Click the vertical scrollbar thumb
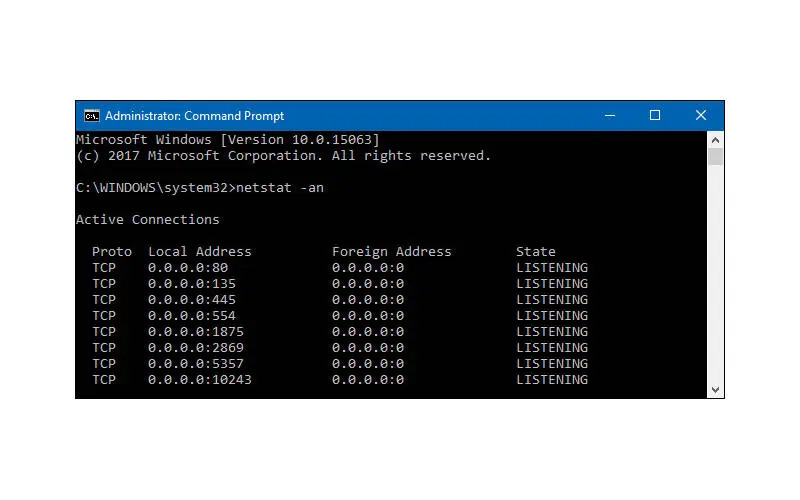 (715, 157)
